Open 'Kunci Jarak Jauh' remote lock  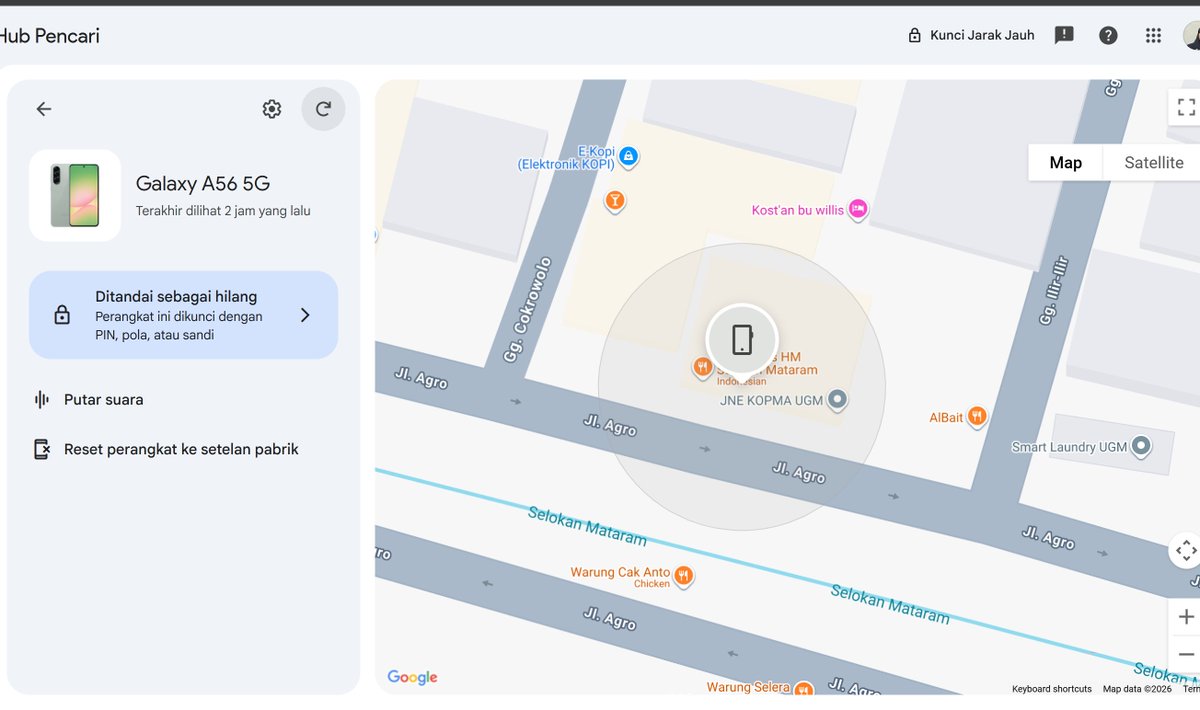pos(971,35)
